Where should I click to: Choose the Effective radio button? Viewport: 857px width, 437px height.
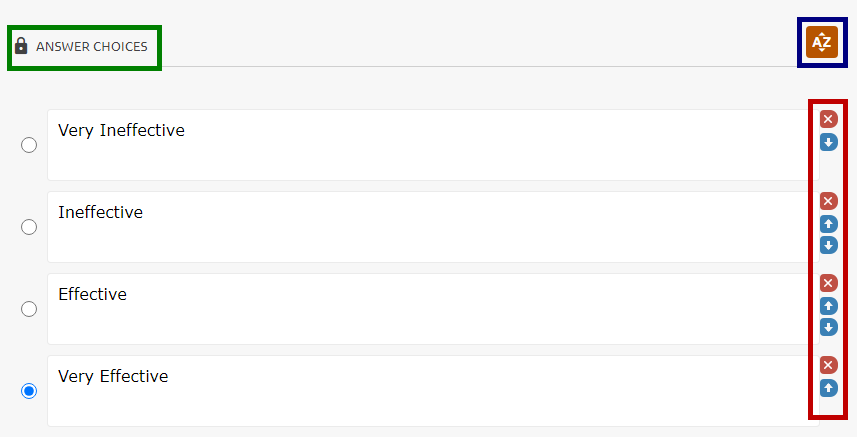(x=29, y=309)
